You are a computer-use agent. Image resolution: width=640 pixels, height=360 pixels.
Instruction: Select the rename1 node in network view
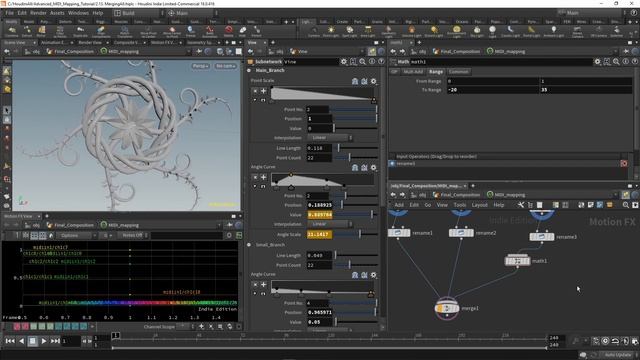pos(399,233)
